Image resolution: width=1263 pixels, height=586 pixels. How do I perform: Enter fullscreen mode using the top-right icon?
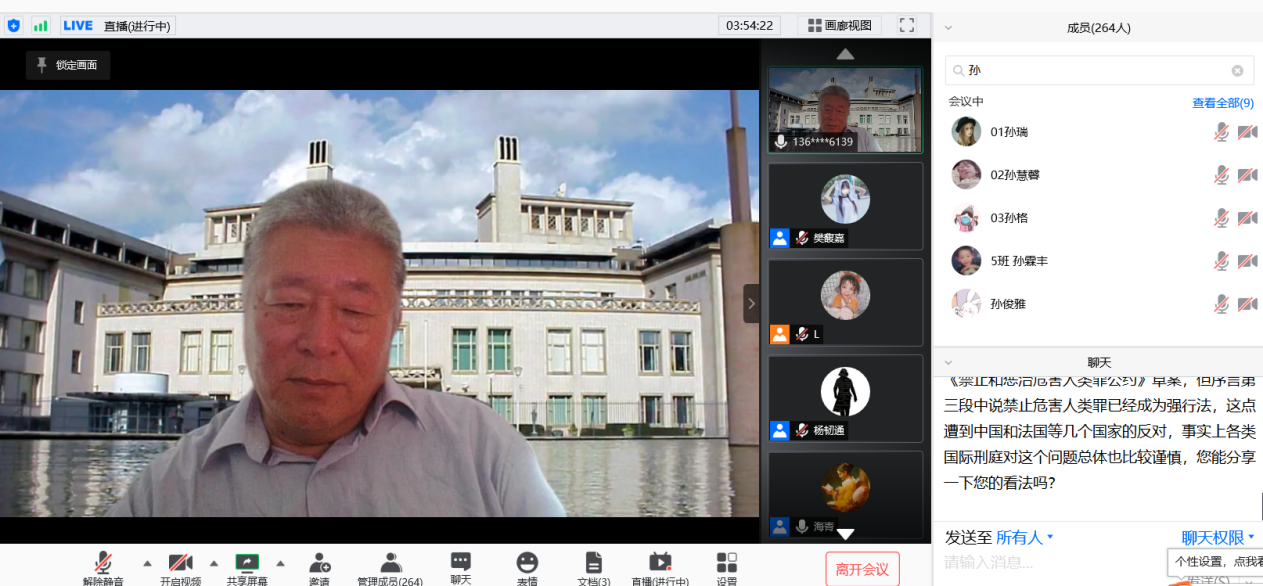[x=907, y=25]
